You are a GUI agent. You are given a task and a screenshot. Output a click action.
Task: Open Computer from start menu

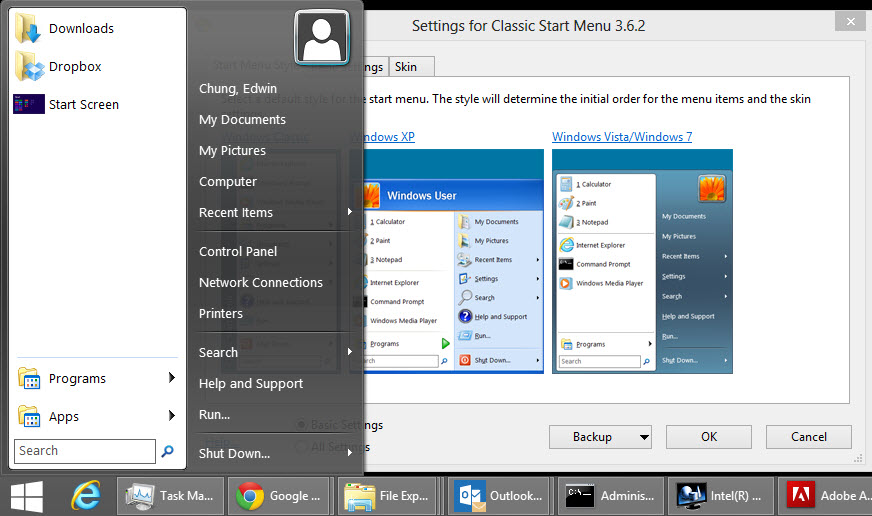point(227,182)
